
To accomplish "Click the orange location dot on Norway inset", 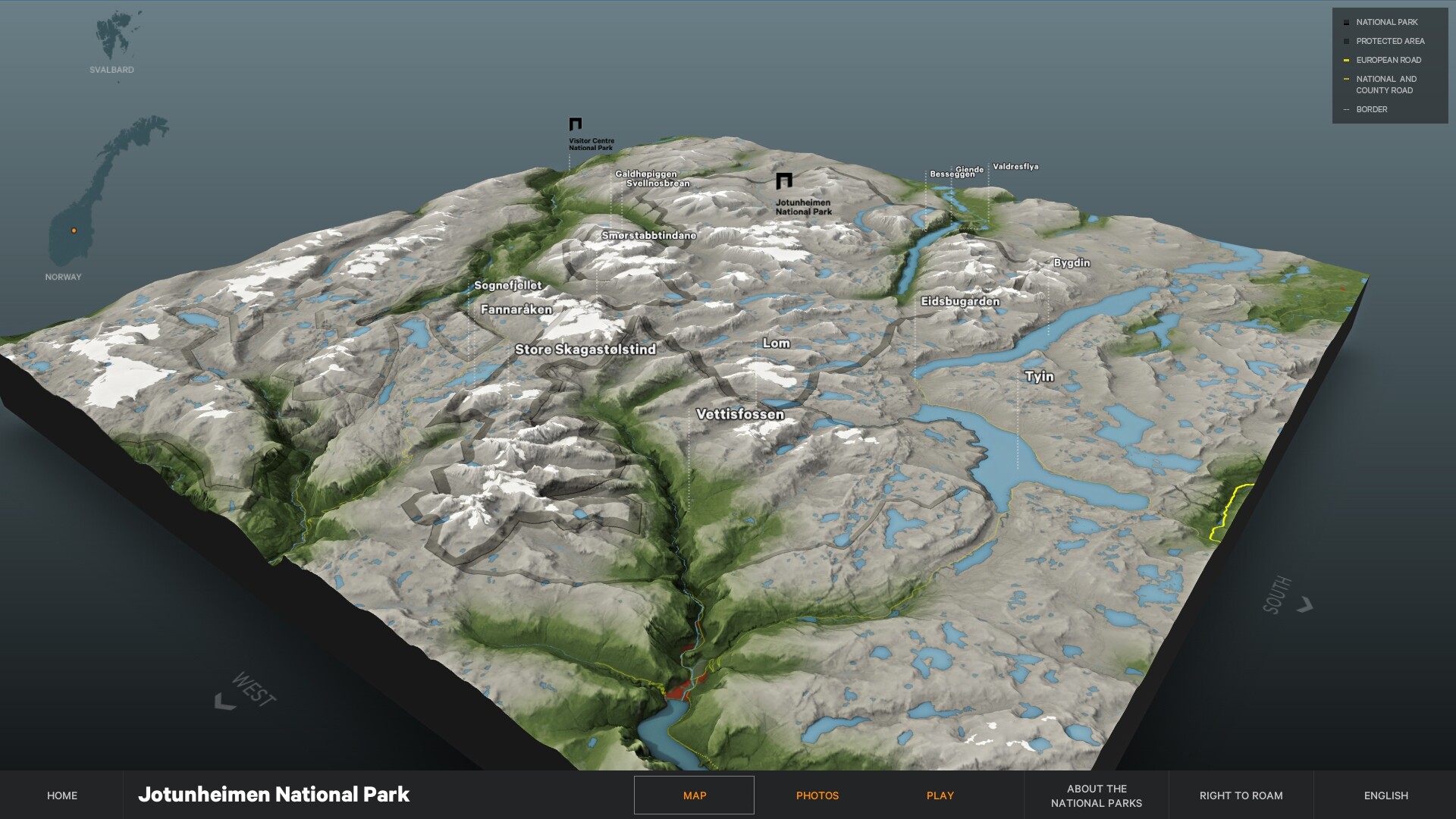I will click(74, 228).
